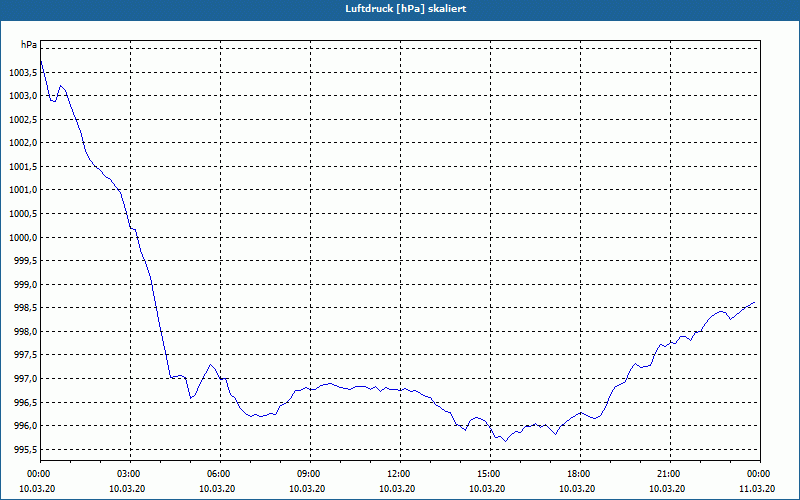The width and height of the screenshot is (800, 500).
Task: Choose the 998,5 y-axis value
Action: [x=25, y=308]
